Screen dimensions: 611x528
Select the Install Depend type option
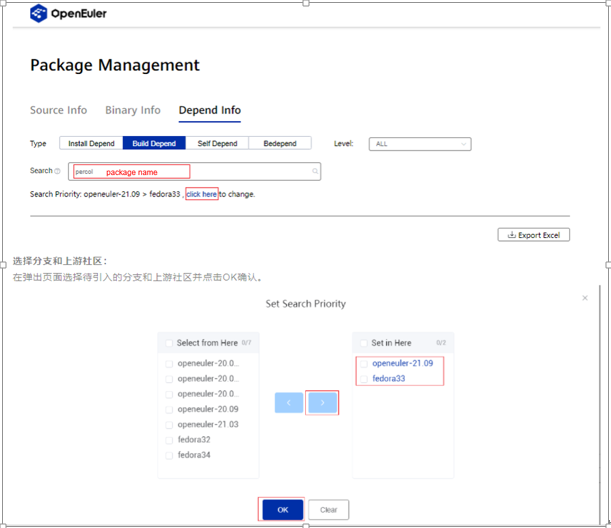click(x=91, y=144)
